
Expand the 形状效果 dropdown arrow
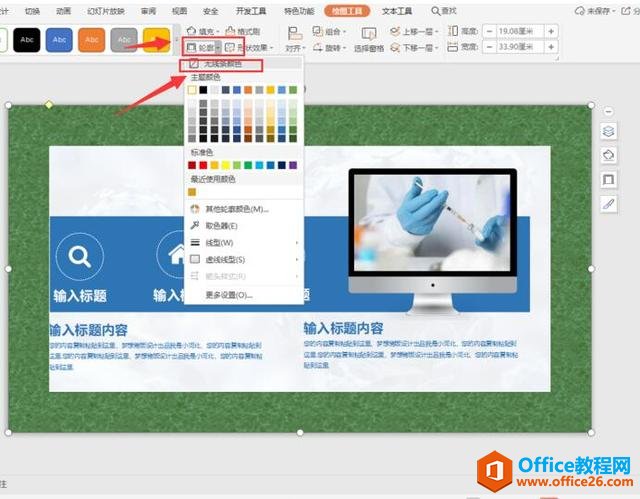point(271,48)
